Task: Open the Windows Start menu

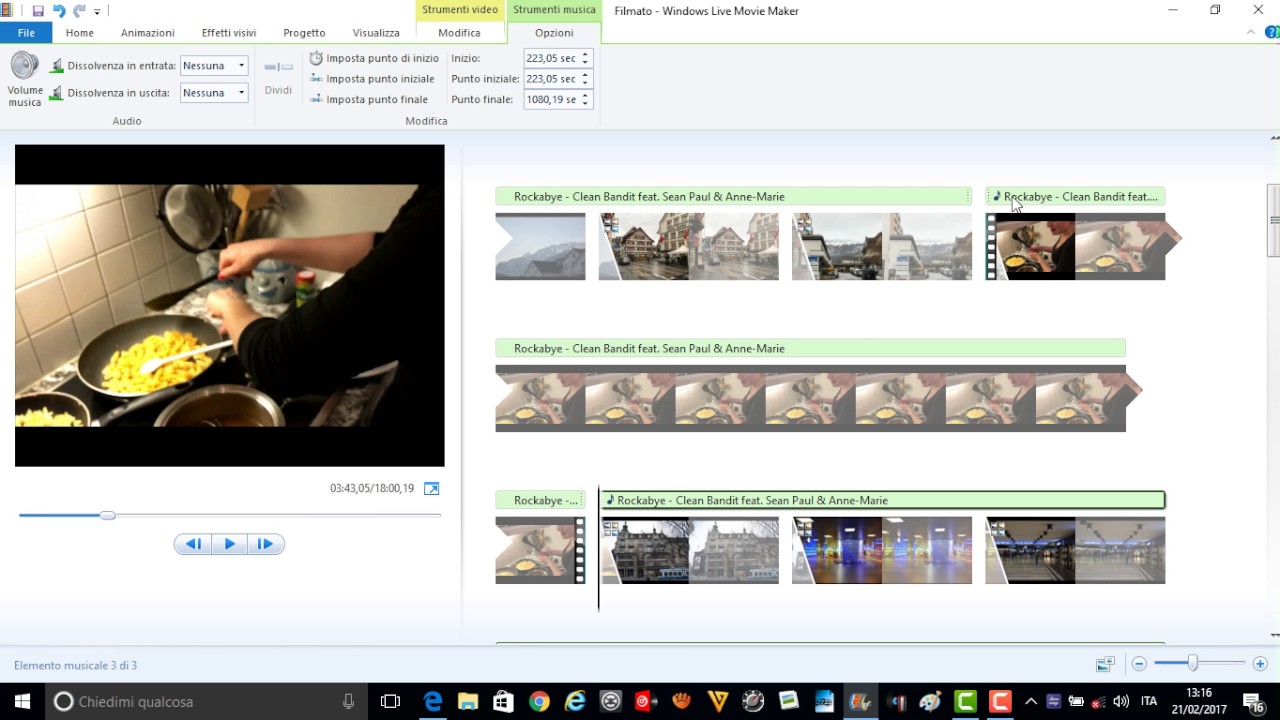Action: tap(22, 701)
